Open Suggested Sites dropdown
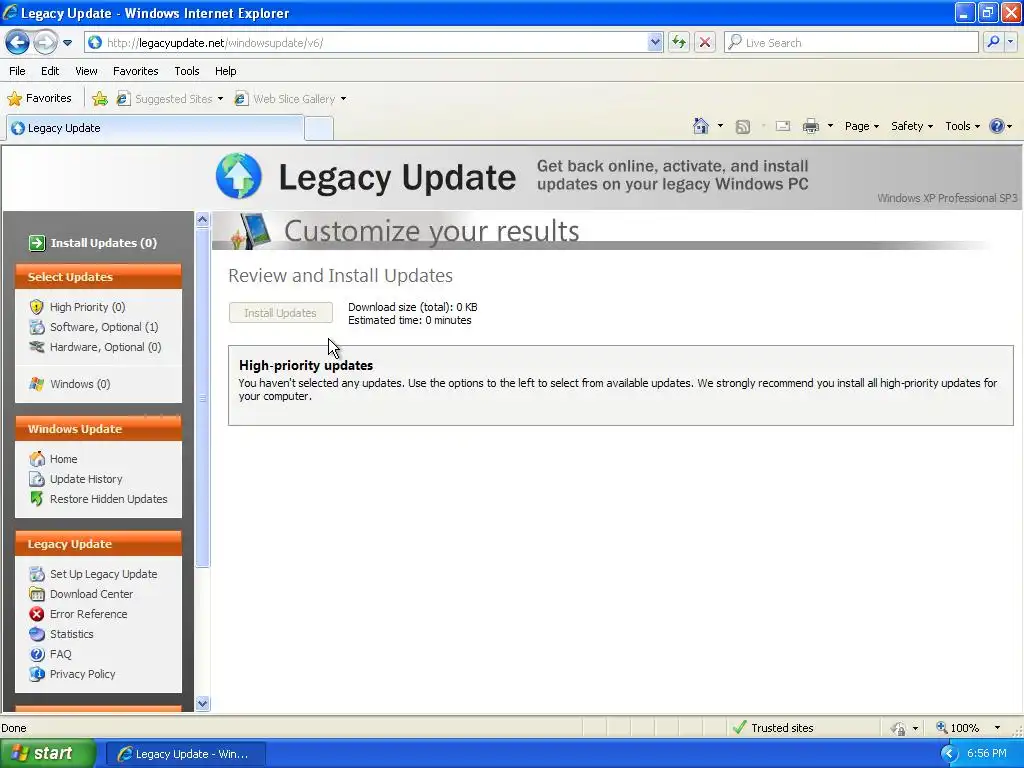 (x=170, y=99)
